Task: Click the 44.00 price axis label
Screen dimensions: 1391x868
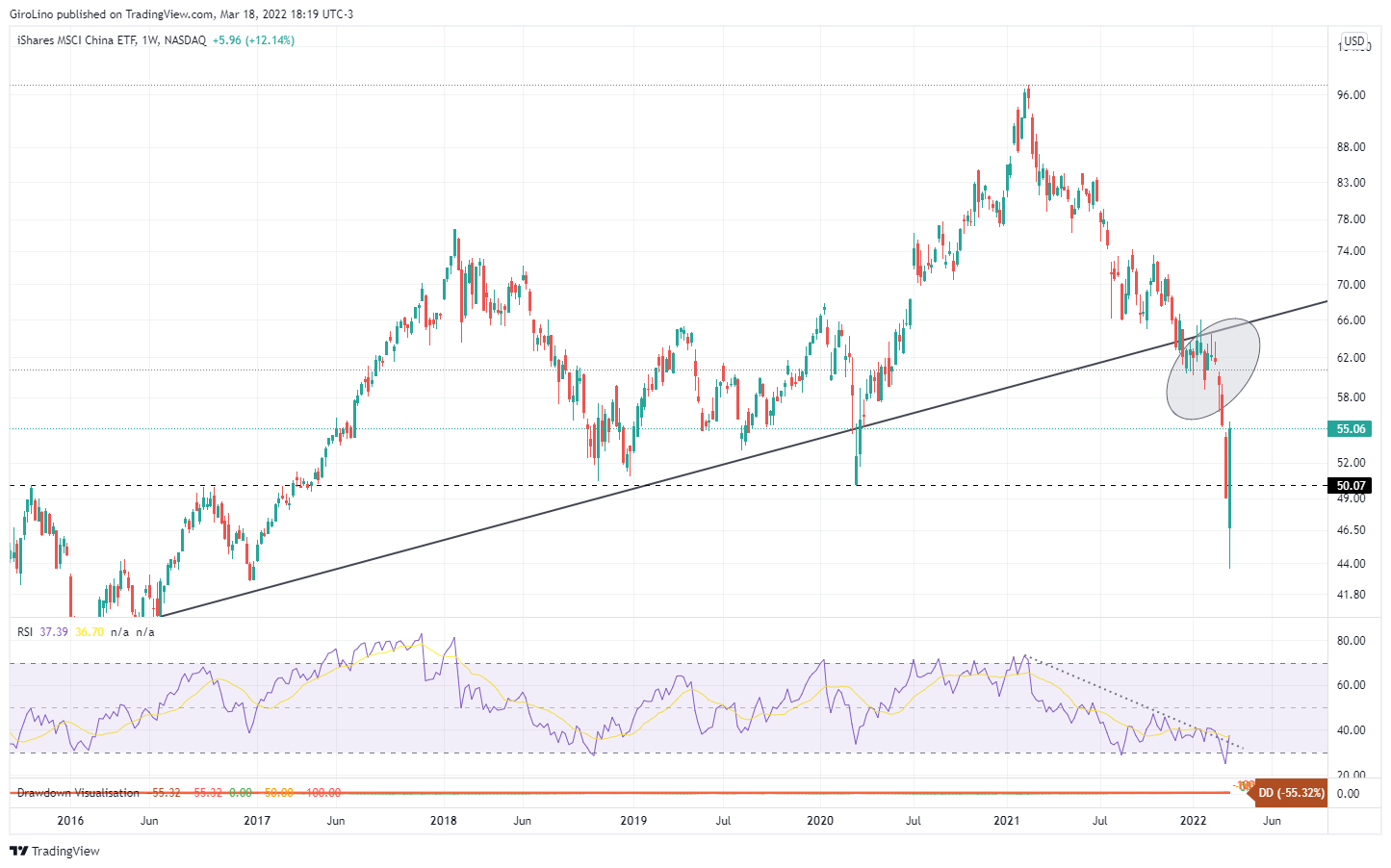Action: click(1352, 564)
